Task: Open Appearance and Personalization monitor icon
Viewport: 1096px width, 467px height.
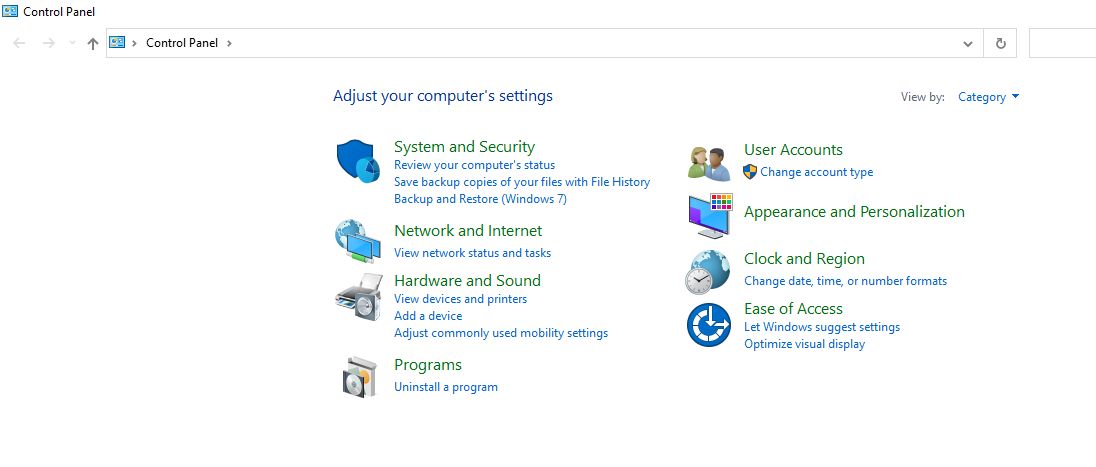Action: [709, 215]
